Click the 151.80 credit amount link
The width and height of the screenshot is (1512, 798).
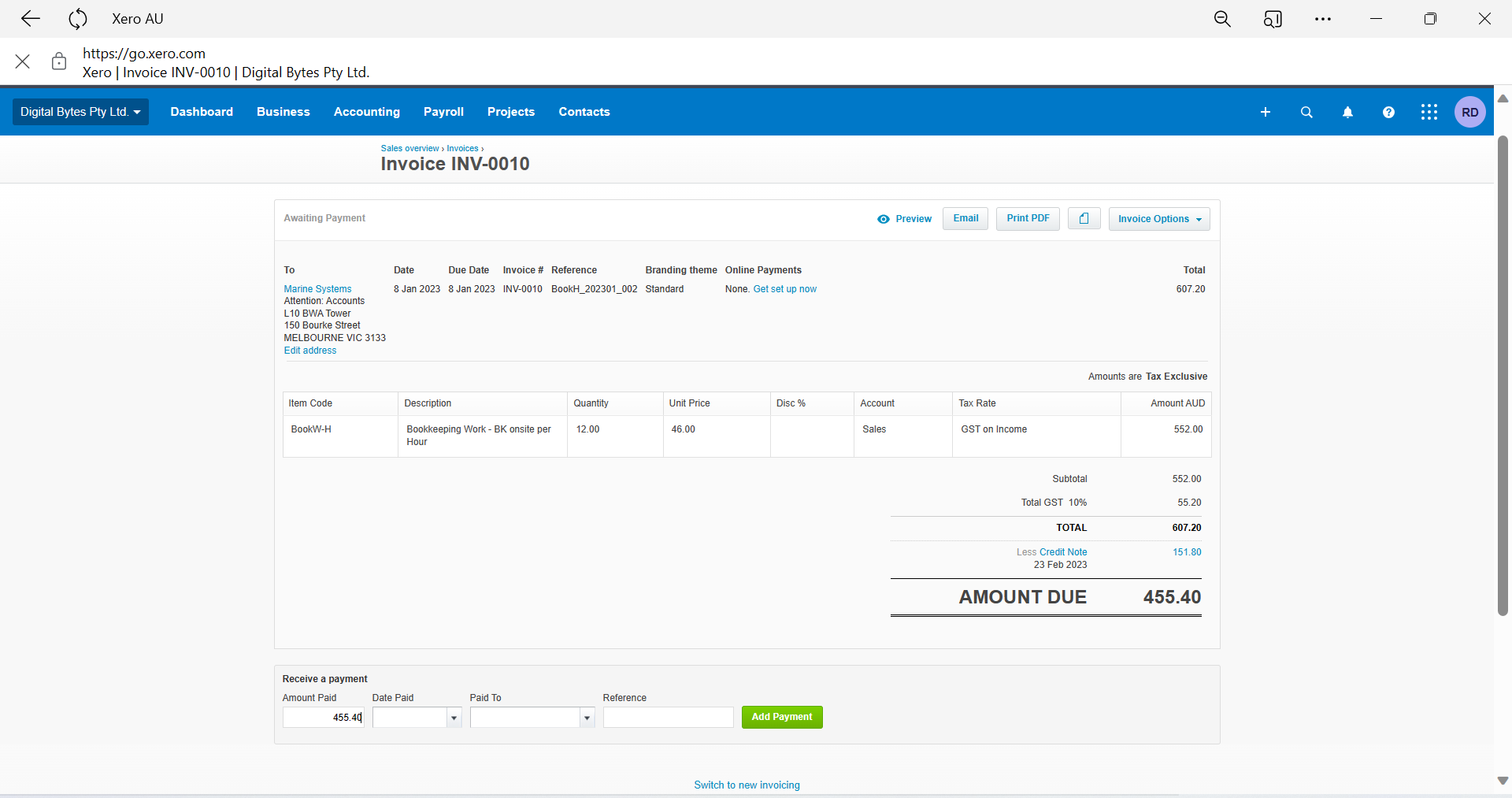point(1187,552)
